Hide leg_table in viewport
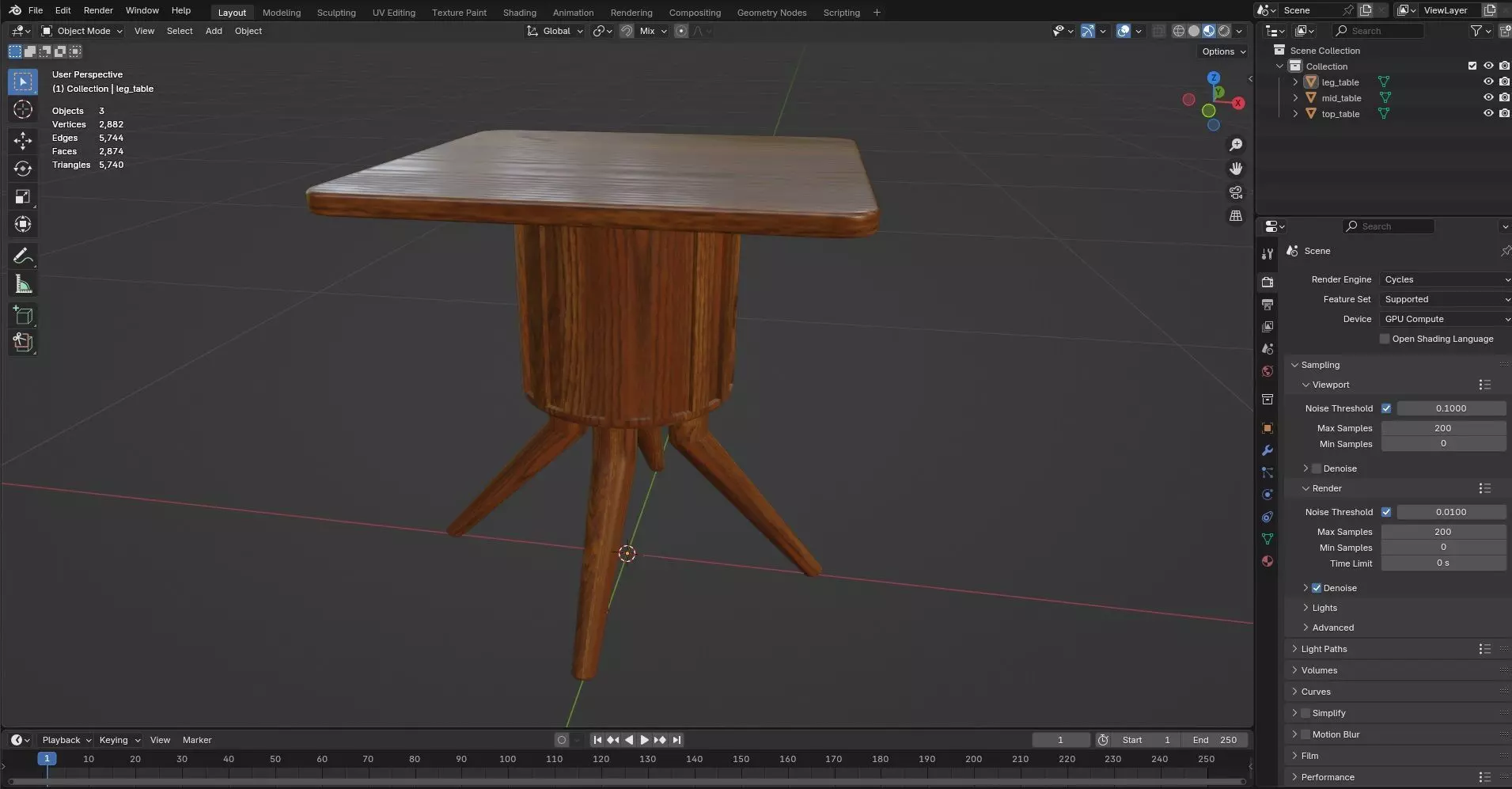The width and height of the screenshot is (1512, 789). click(1488, 82)
